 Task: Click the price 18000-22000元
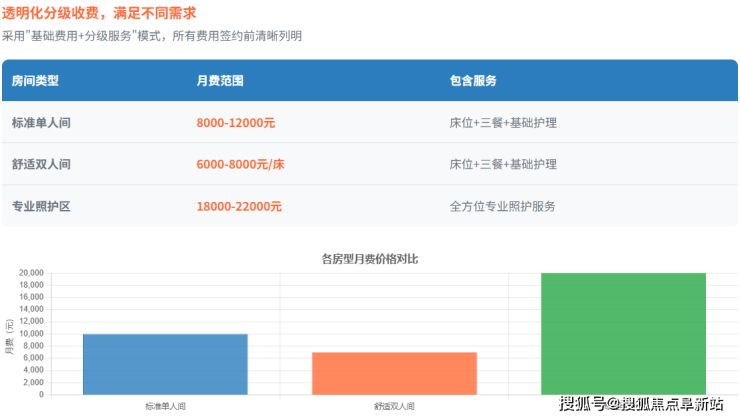pos(239,206)
